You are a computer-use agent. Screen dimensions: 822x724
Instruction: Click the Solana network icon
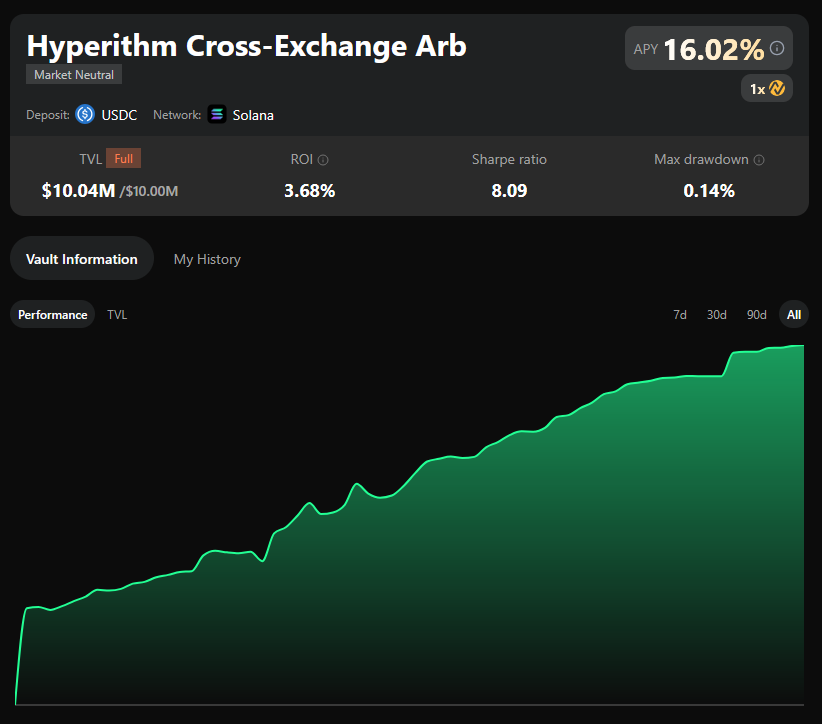tap(217, 114)
